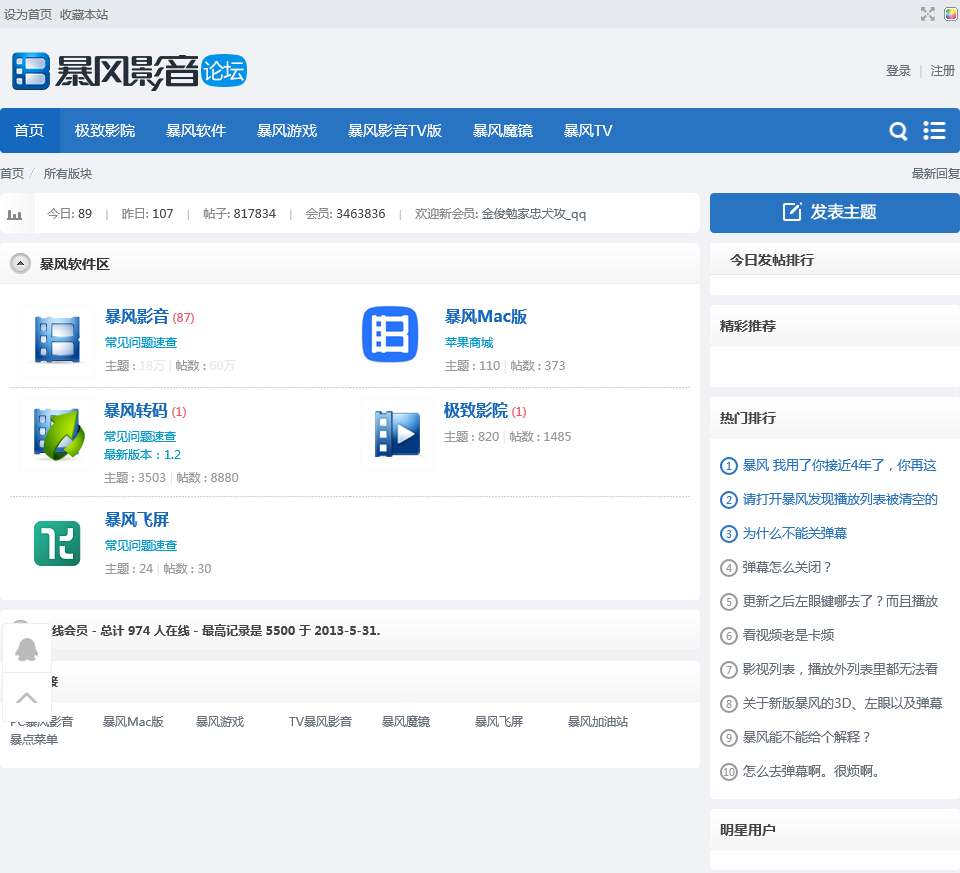Image resolution: width=960 pixels, height=873 pixels.
Task: Toggle widescreen layout icon at top right
Action: 927,14
